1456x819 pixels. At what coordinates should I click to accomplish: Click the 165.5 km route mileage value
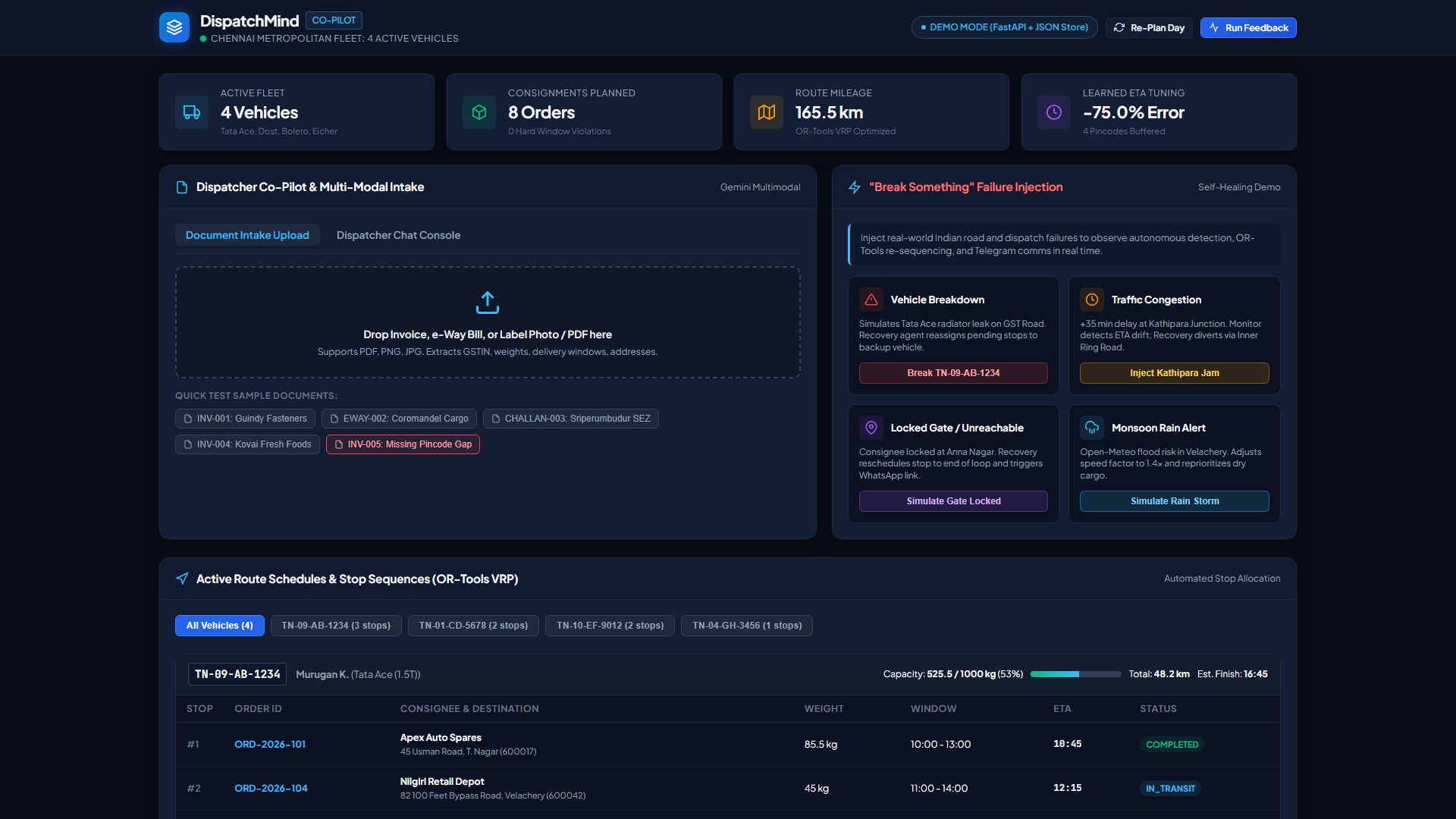[829, 112]
